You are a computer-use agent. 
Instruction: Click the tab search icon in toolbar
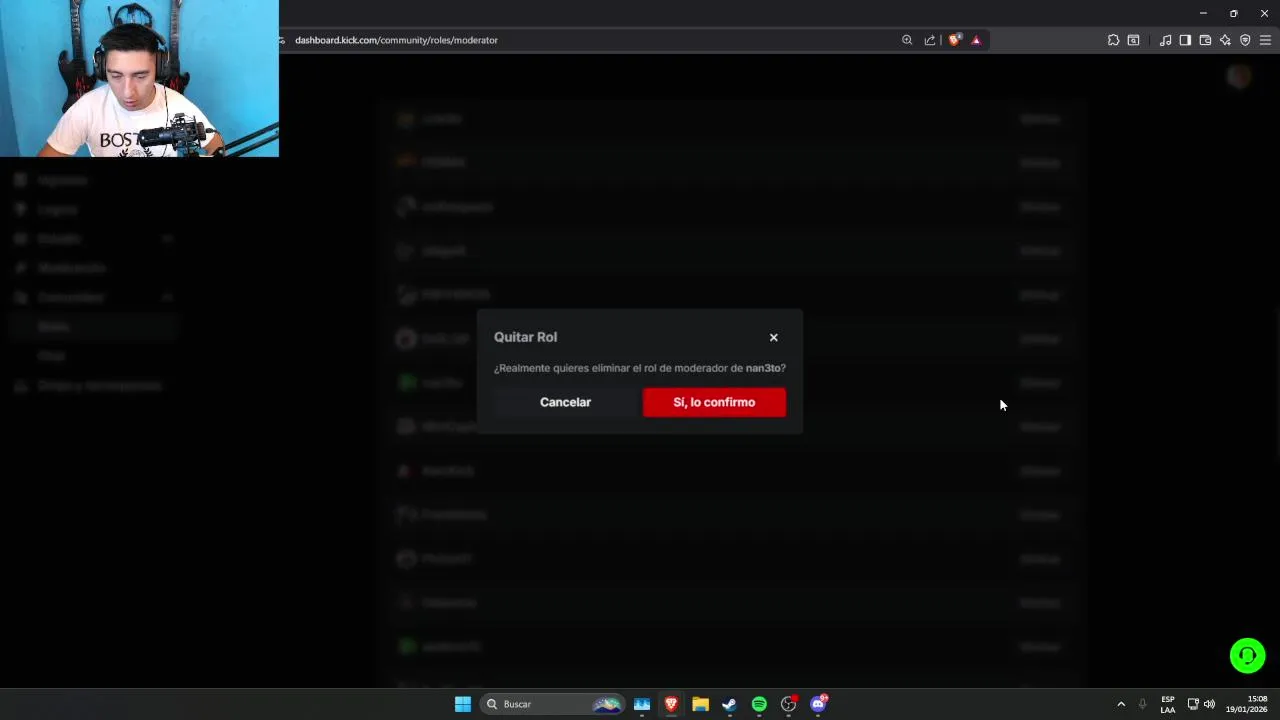[1133, 40]
